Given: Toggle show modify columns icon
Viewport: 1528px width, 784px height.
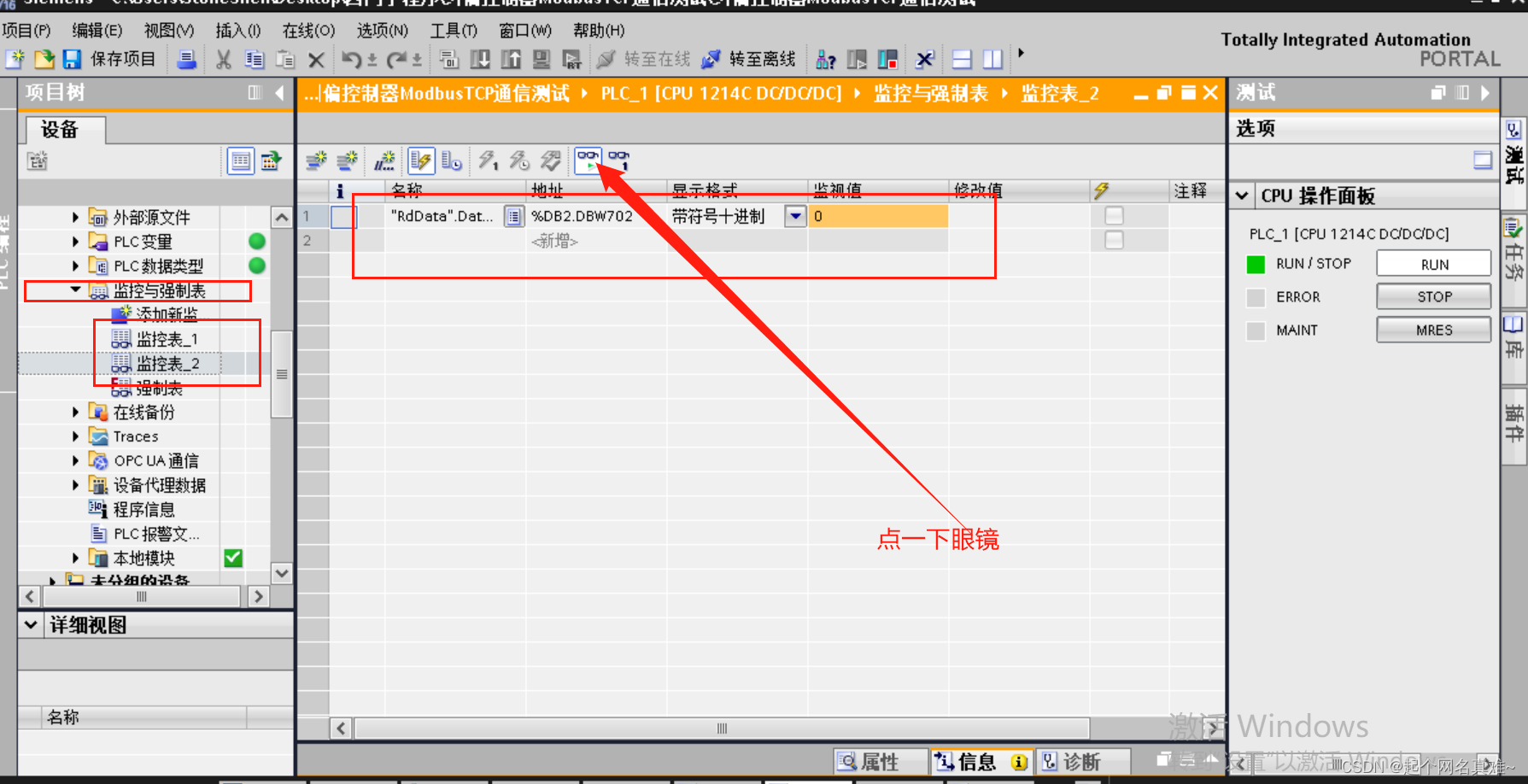Looking at the screenshot, I should (x=421, y=160).
